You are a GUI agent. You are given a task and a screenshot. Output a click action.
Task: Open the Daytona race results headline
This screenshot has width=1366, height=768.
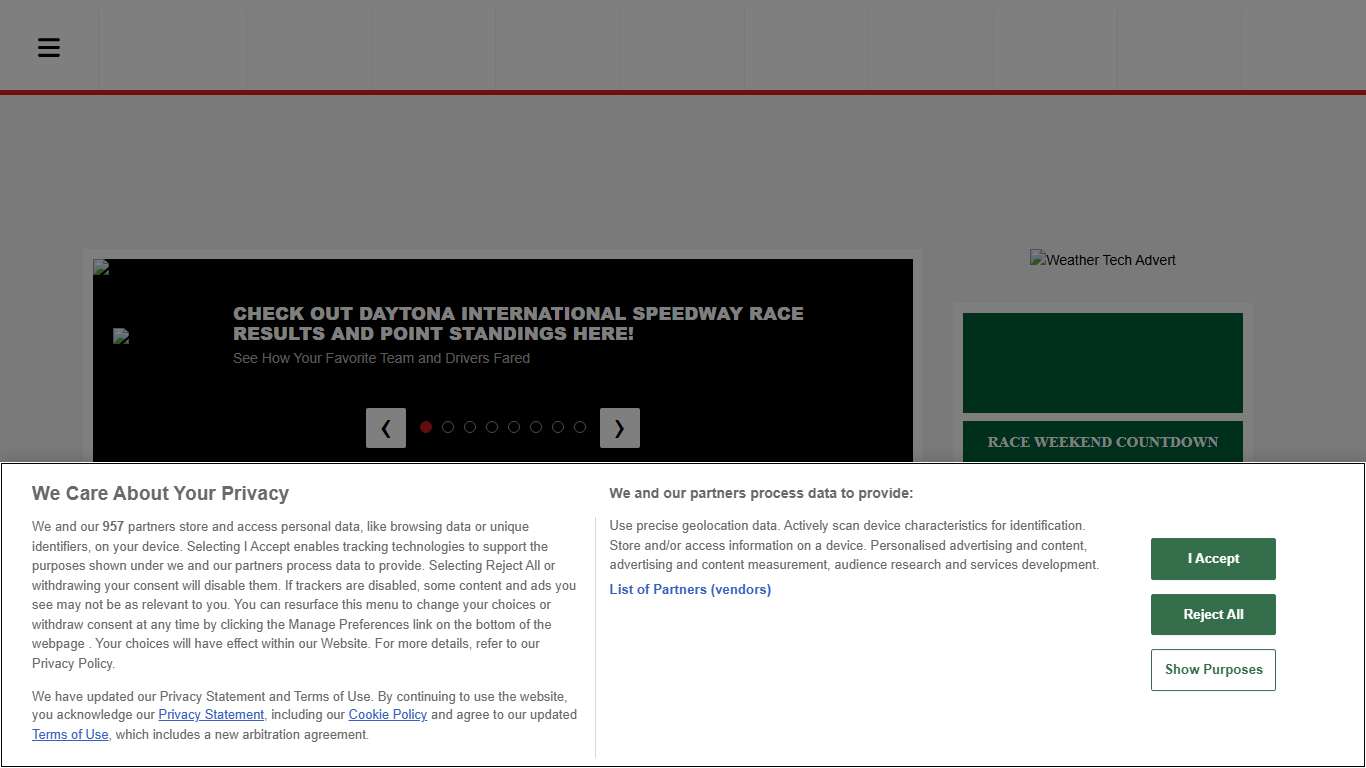point(518,324)
